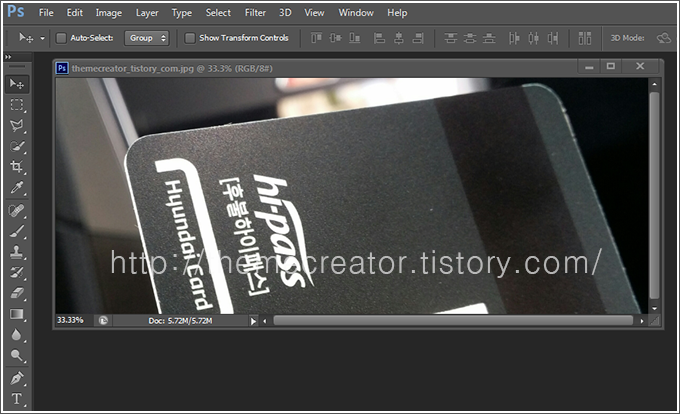Screen dimensions: 680x414
Task: Click Distribute Left Edges icon
Action: (x=514, y=38)
